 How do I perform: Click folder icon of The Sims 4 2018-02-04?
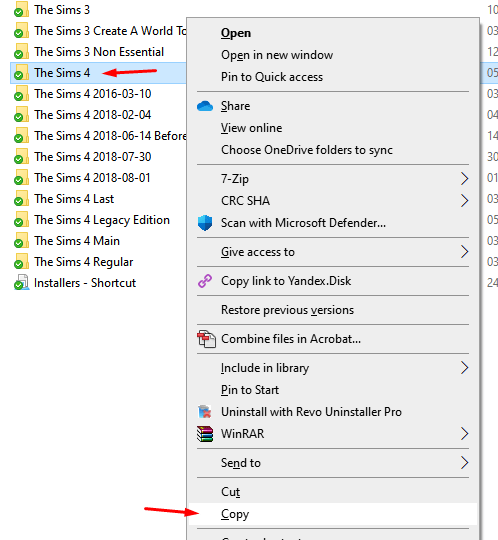[21, 115]
